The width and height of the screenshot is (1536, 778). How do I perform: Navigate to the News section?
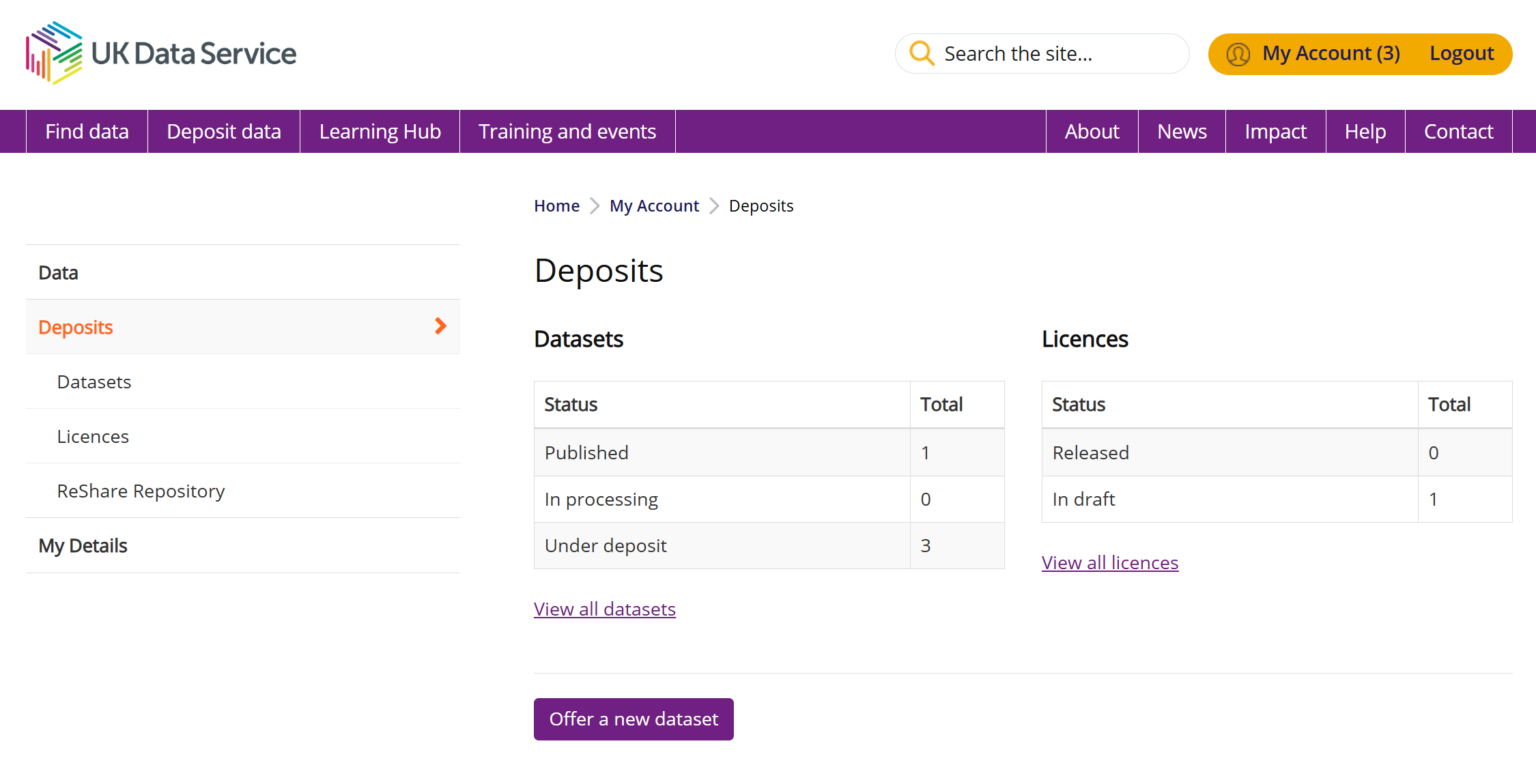point(1181,131)
